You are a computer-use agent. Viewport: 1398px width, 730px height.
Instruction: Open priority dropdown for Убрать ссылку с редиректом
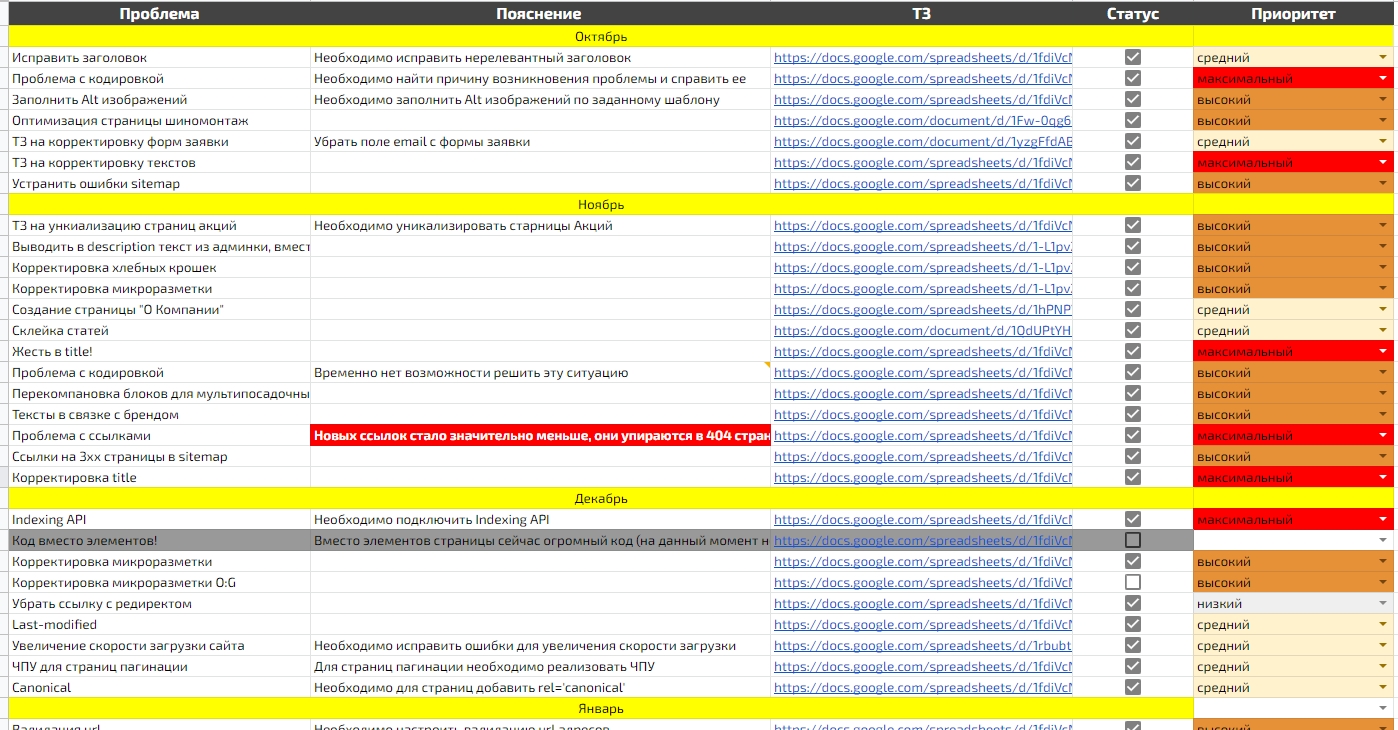pos(1383,604)
